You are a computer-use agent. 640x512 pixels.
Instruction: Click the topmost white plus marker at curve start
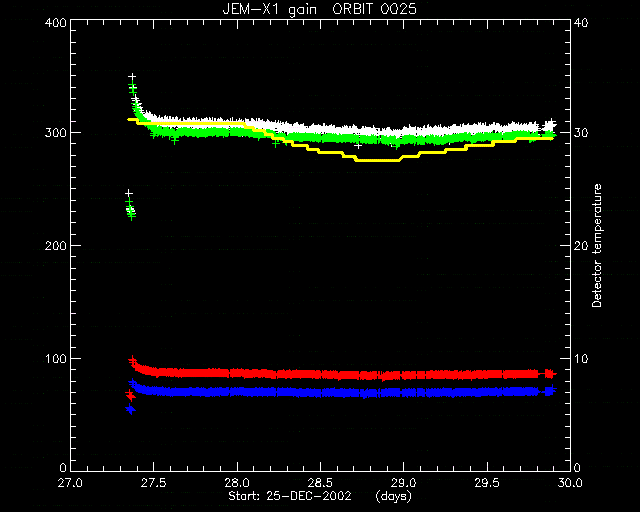[x=131, y=77]
